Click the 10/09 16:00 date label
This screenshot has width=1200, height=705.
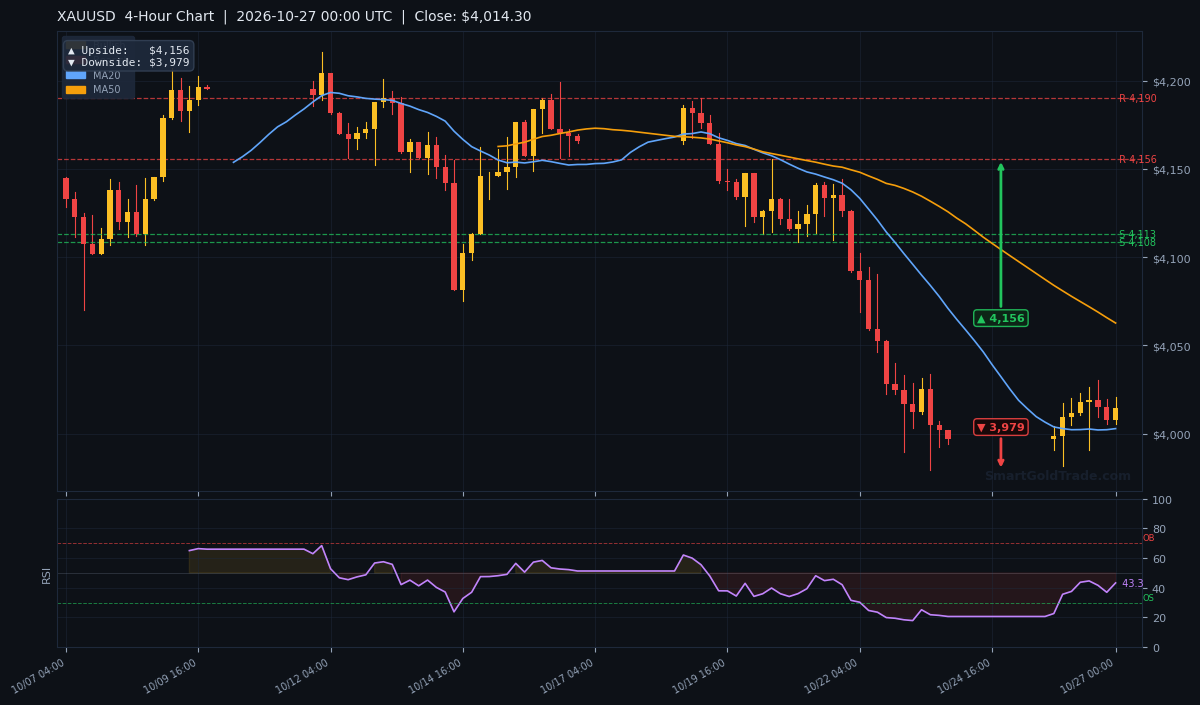pos(172,676)
